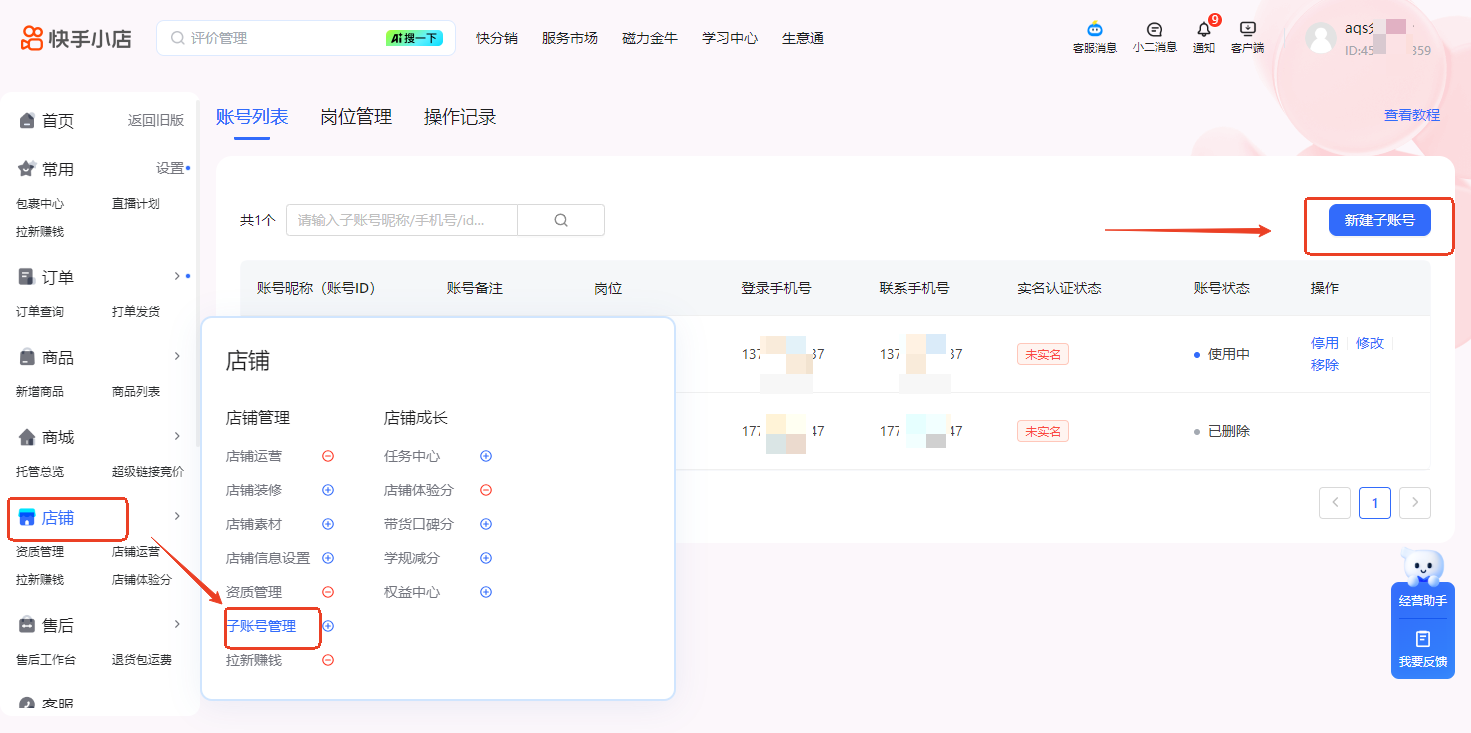Select page 1 in the pagination
The width and height of the screenshot is (1471, 733).
click(x=1375, y=503)
